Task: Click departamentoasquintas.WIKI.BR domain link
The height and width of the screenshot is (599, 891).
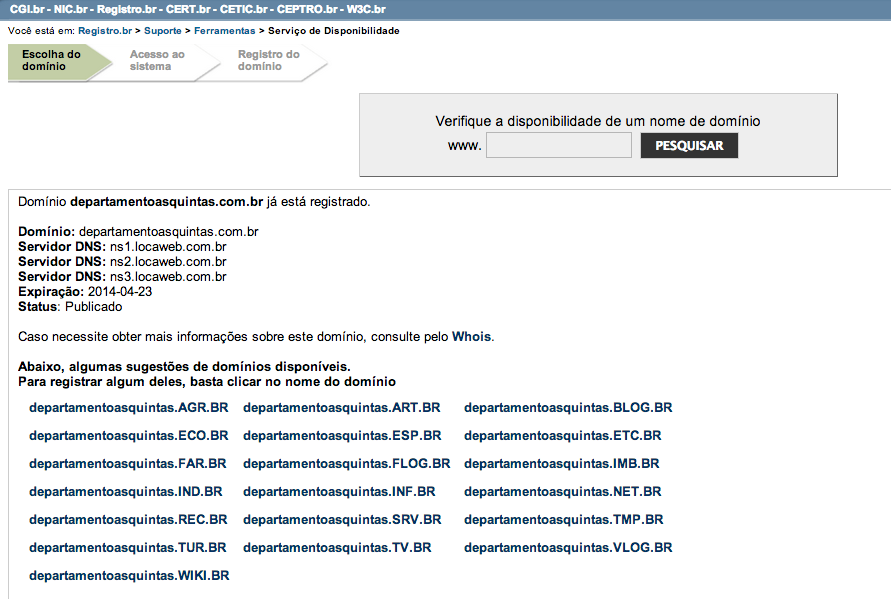Action: (x=129, y=576)
